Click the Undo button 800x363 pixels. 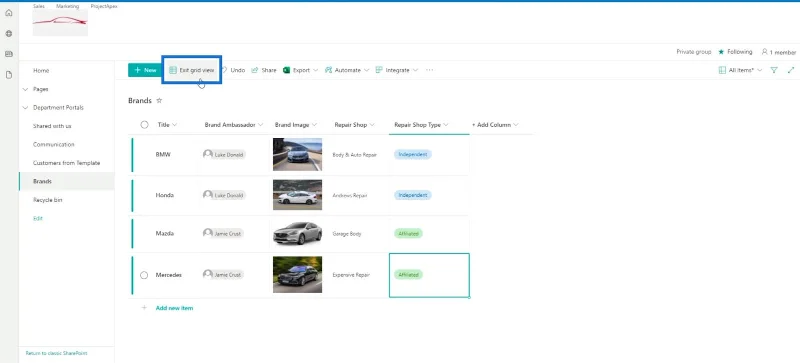pos(233,70)
